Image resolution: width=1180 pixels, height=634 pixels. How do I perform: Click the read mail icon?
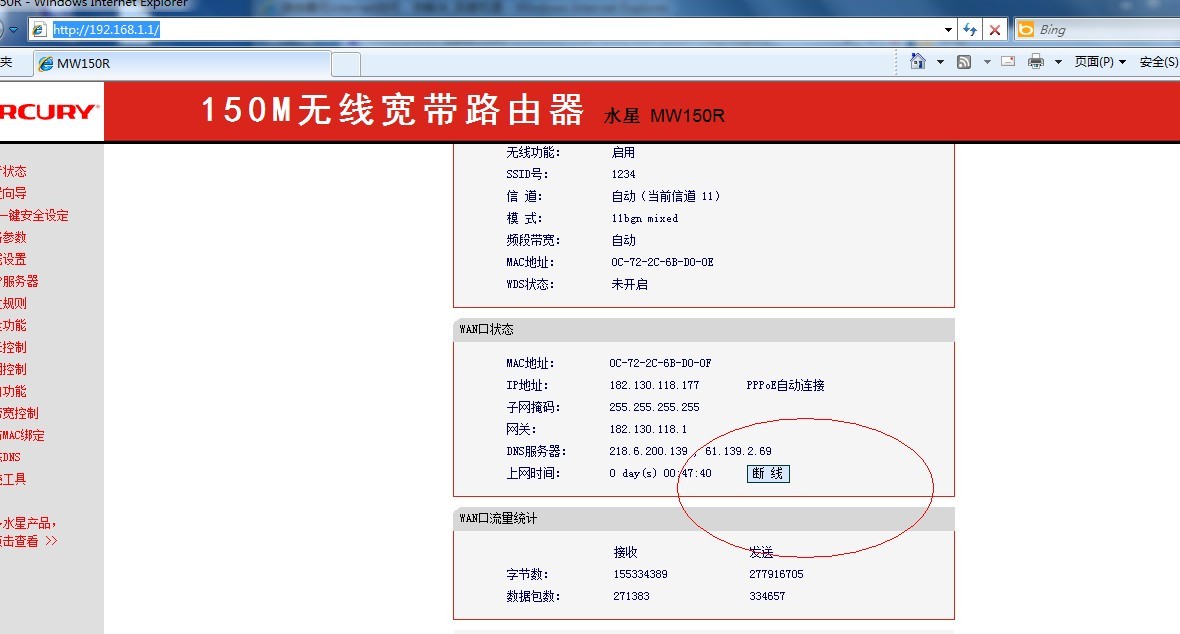[x=1008, y=62]
